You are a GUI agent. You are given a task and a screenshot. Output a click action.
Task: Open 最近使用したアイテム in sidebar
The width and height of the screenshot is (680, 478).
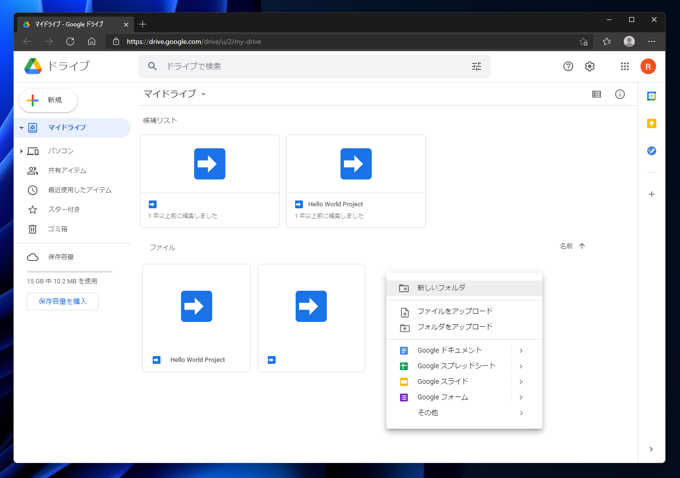[72, 190]
